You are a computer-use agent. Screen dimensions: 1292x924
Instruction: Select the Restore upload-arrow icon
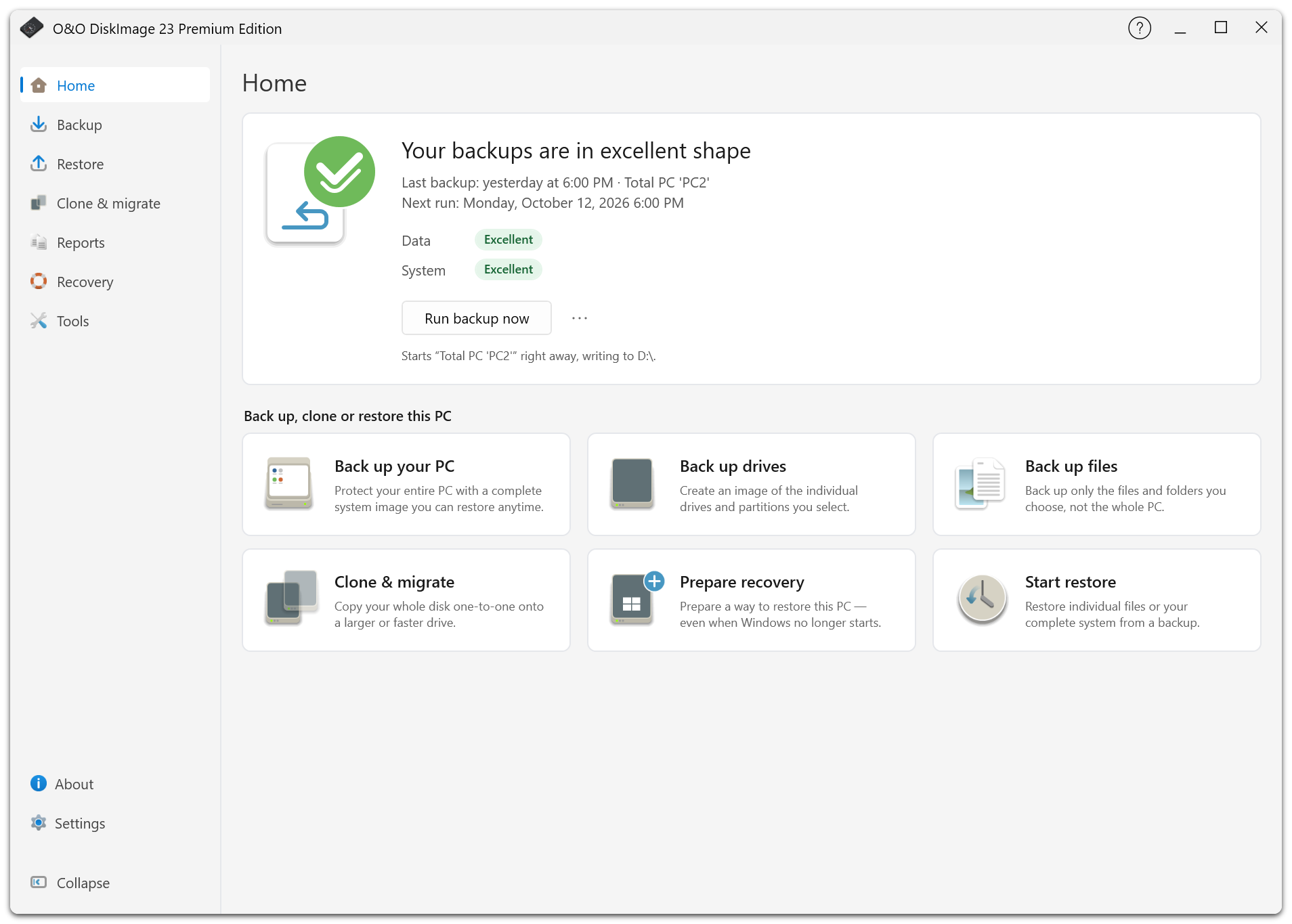click(39, 164)
